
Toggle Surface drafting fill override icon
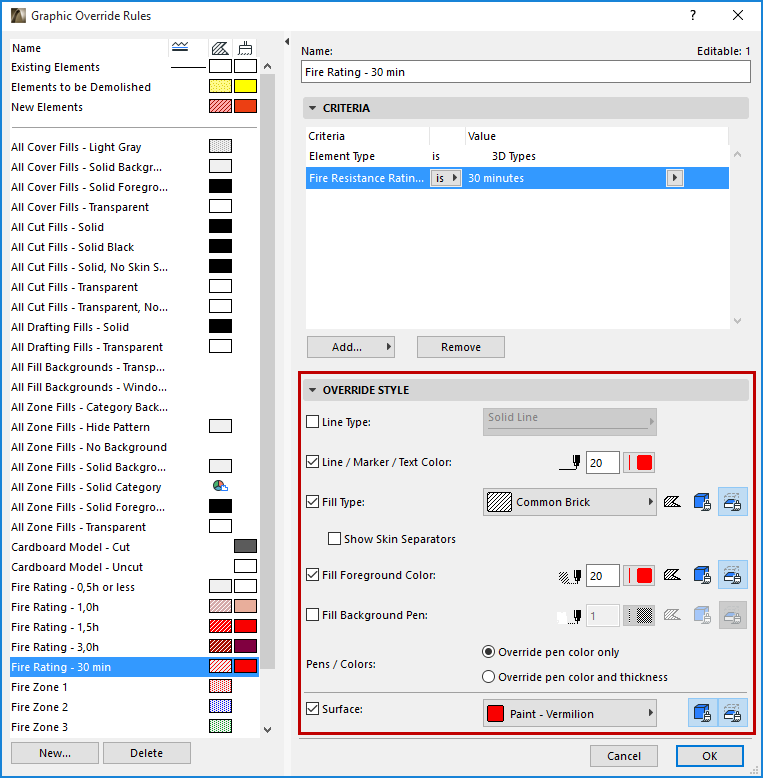[x=733, y=713]
